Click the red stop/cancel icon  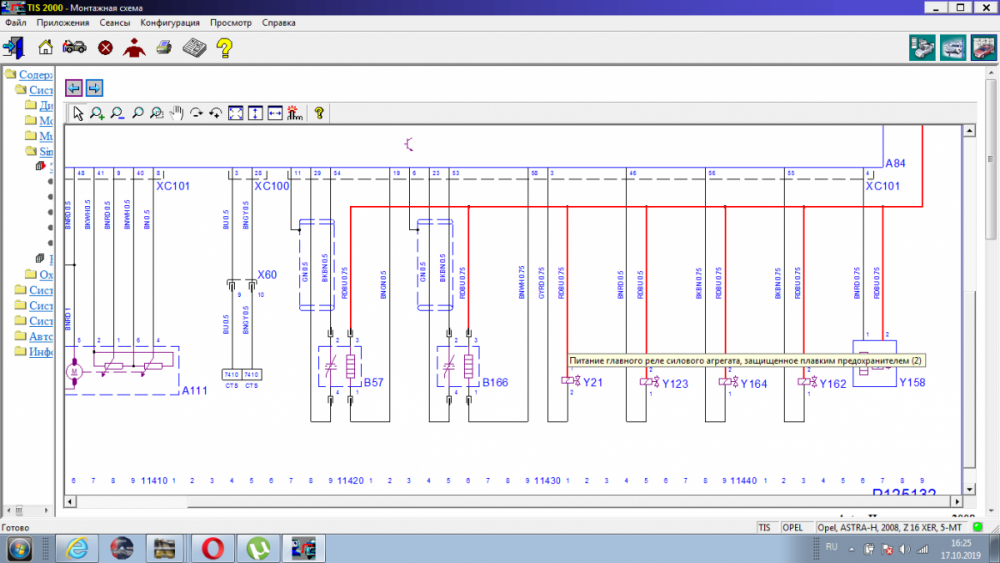[x=105, y=48]
